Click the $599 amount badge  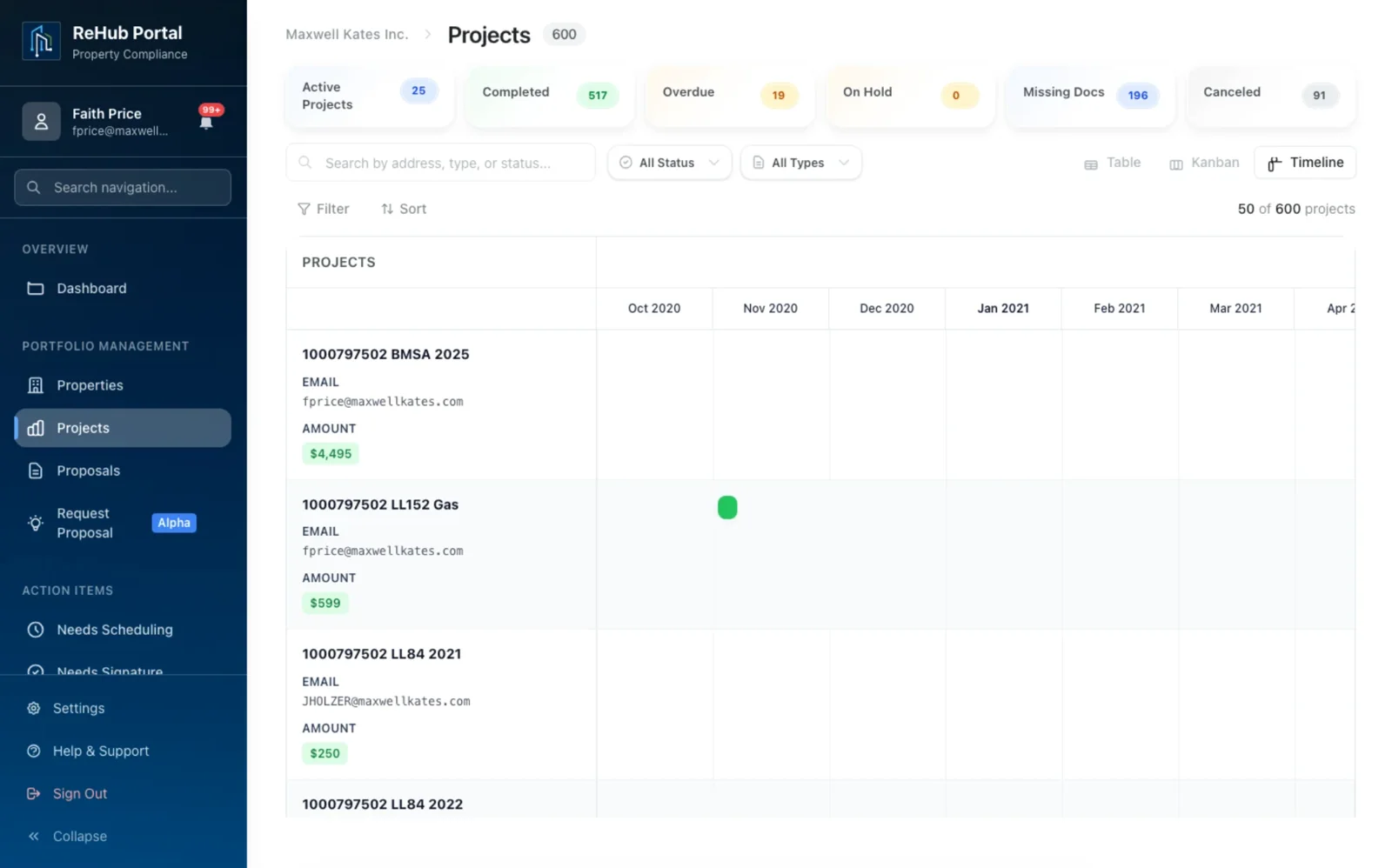click(x=325, y=604)
